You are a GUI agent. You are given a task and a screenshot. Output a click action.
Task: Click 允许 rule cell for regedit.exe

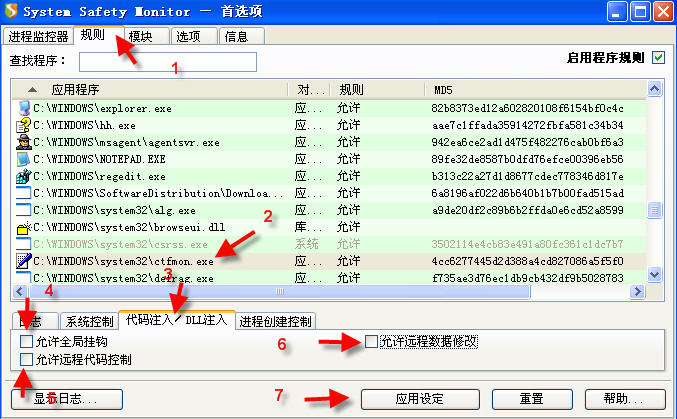(349, 176)
